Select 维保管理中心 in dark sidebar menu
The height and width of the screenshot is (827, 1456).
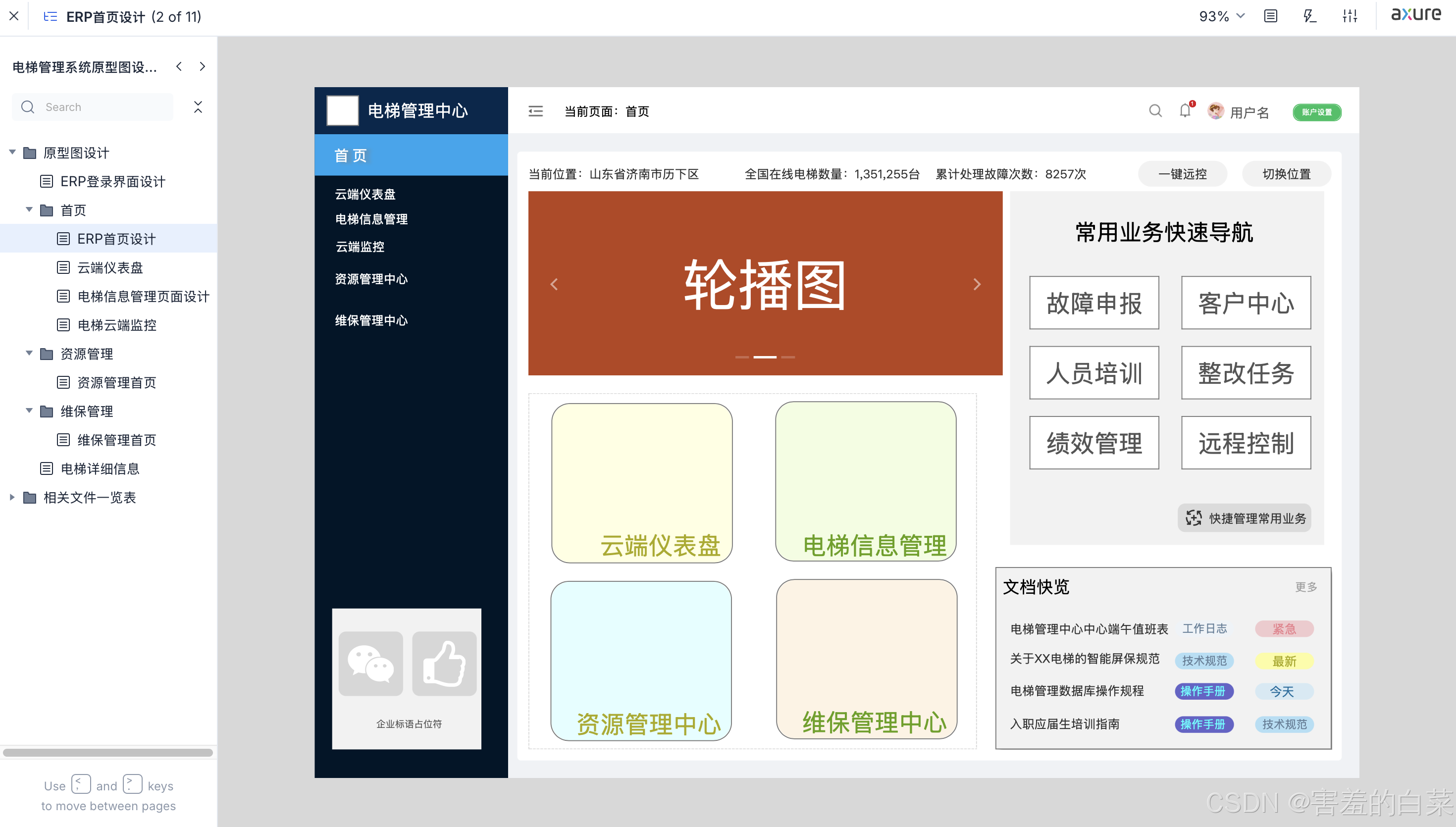click(371, 320)
